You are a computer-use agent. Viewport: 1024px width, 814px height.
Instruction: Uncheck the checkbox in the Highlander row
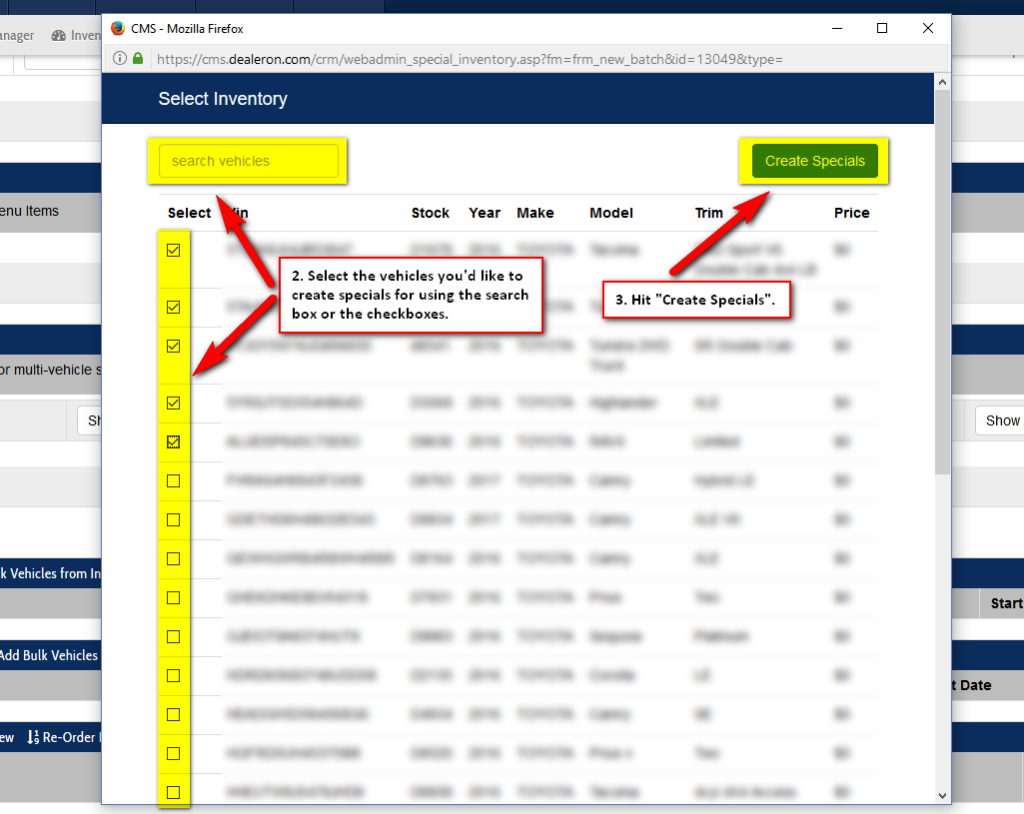tap(173, 402)
